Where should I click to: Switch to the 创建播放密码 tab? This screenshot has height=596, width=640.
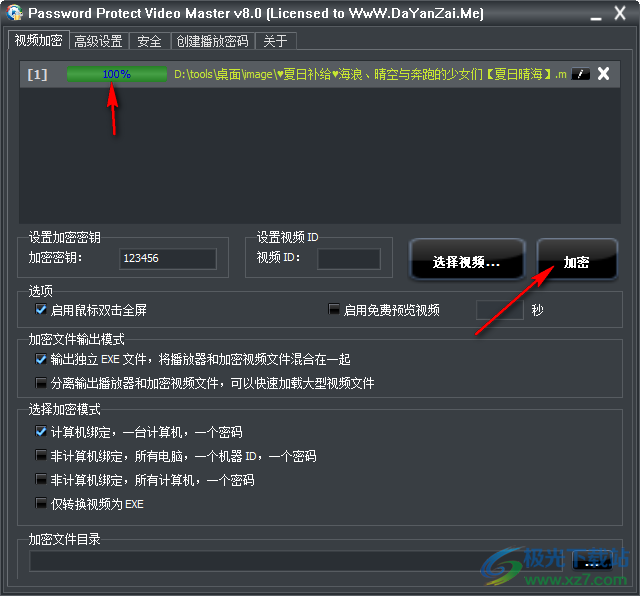[212, 41]
